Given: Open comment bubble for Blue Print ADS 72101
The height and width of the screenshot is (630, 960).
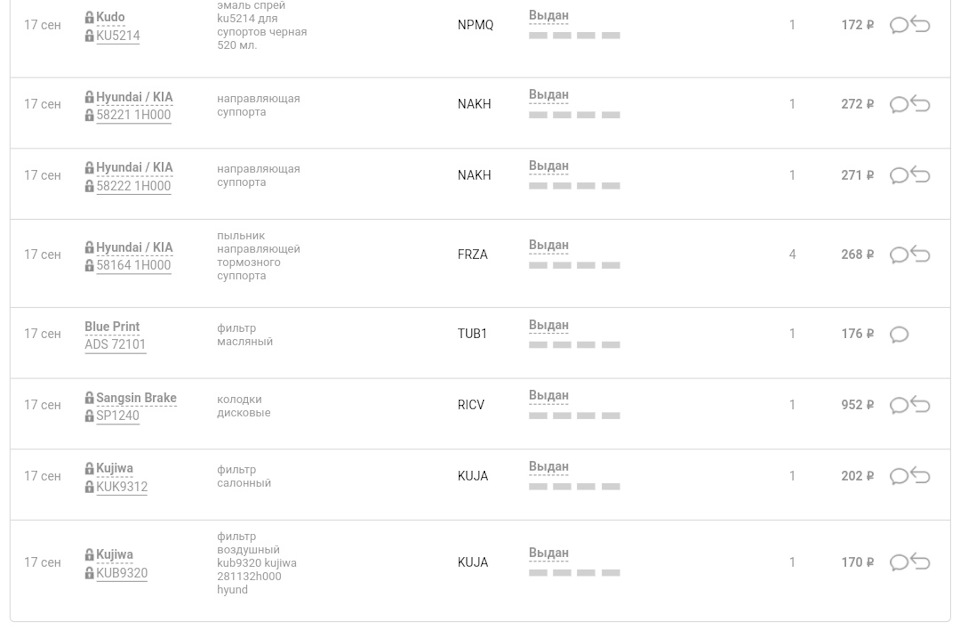Looking at the screenshot, I should pos(898,334).
